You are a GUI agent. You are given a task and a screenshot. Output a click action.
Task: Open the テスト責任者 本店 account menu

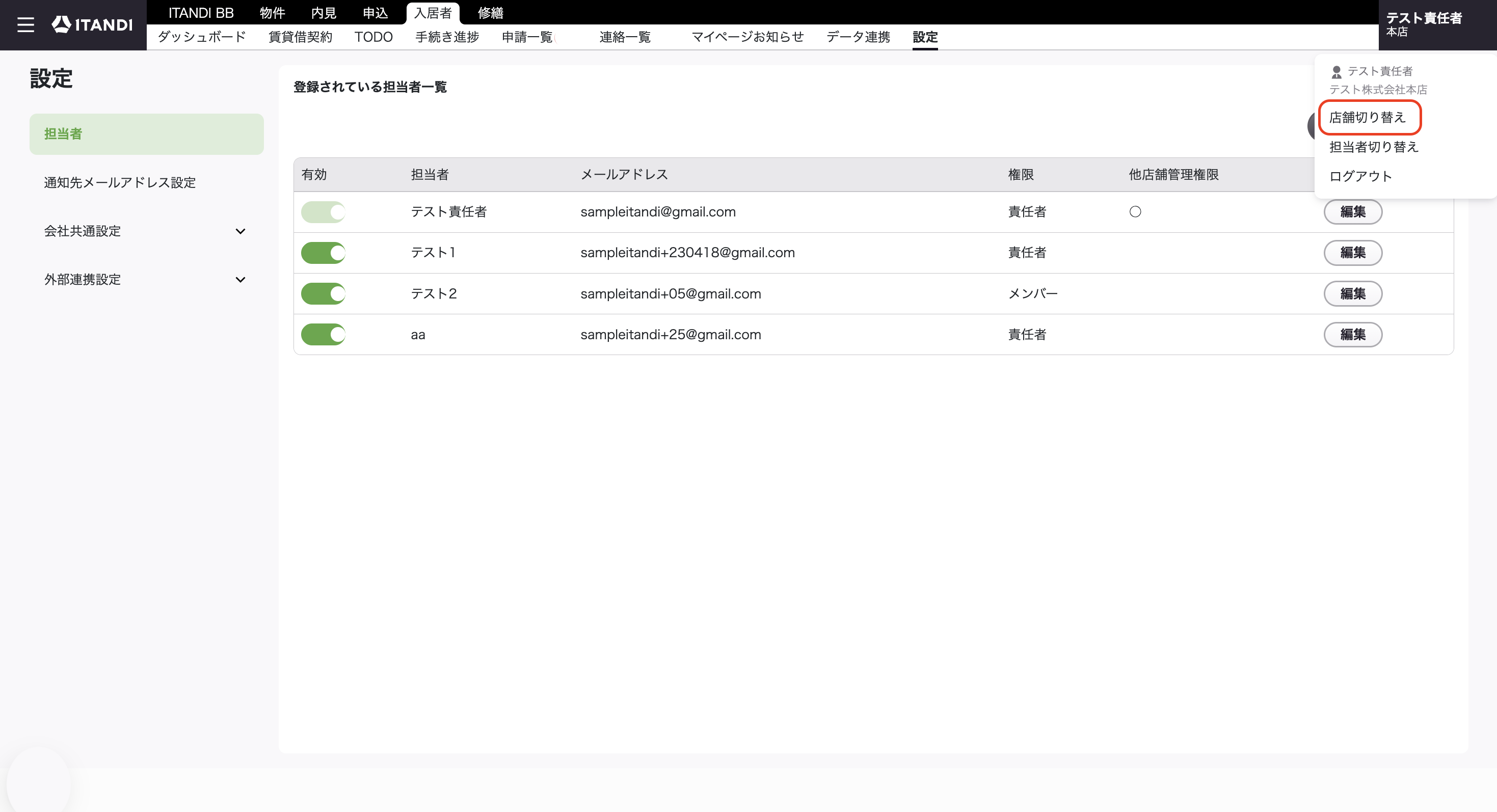[x=1437, y=24]
